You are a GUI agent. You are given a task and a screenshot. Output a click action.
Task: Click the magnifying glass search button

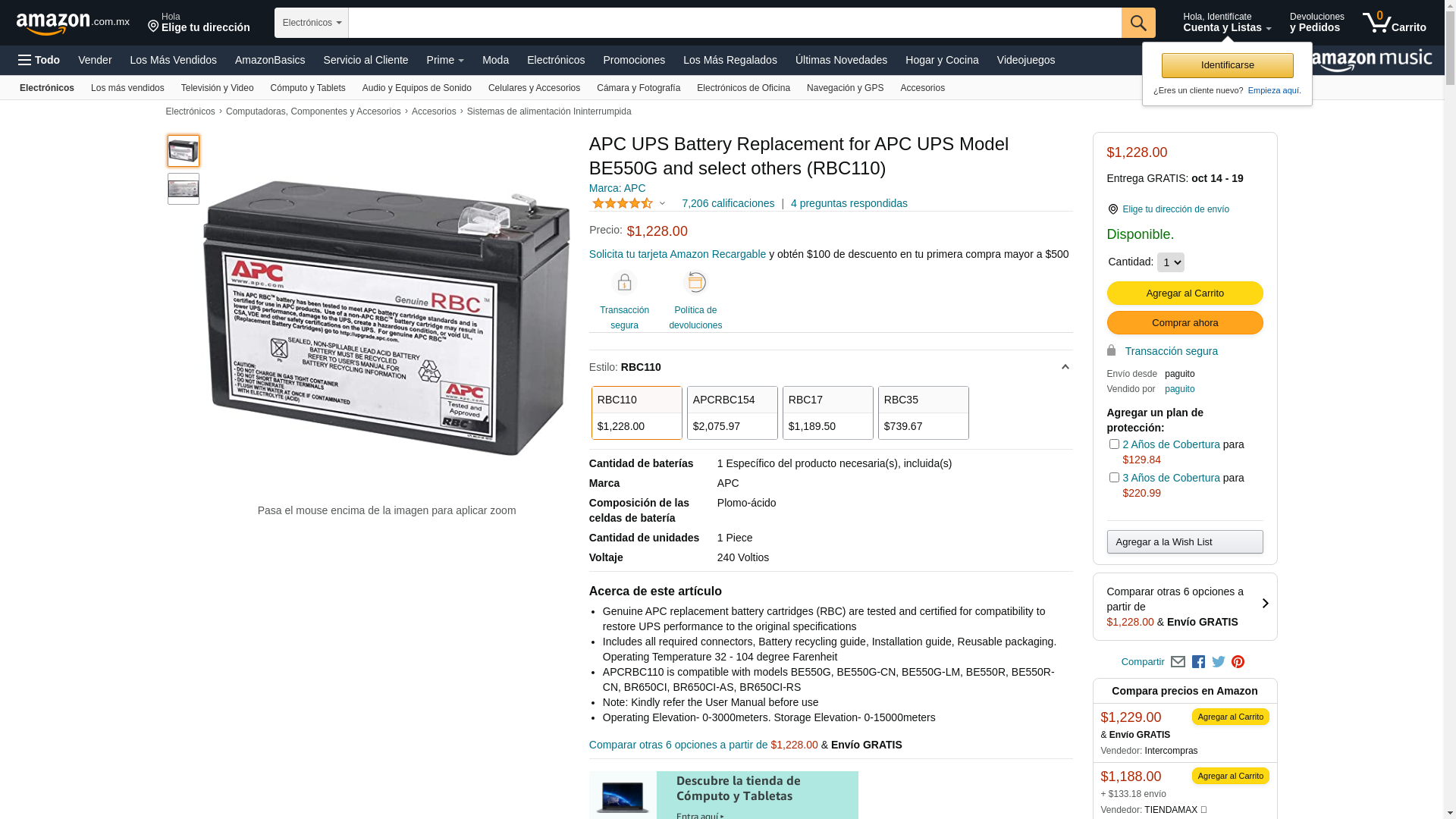[1138, 23]
